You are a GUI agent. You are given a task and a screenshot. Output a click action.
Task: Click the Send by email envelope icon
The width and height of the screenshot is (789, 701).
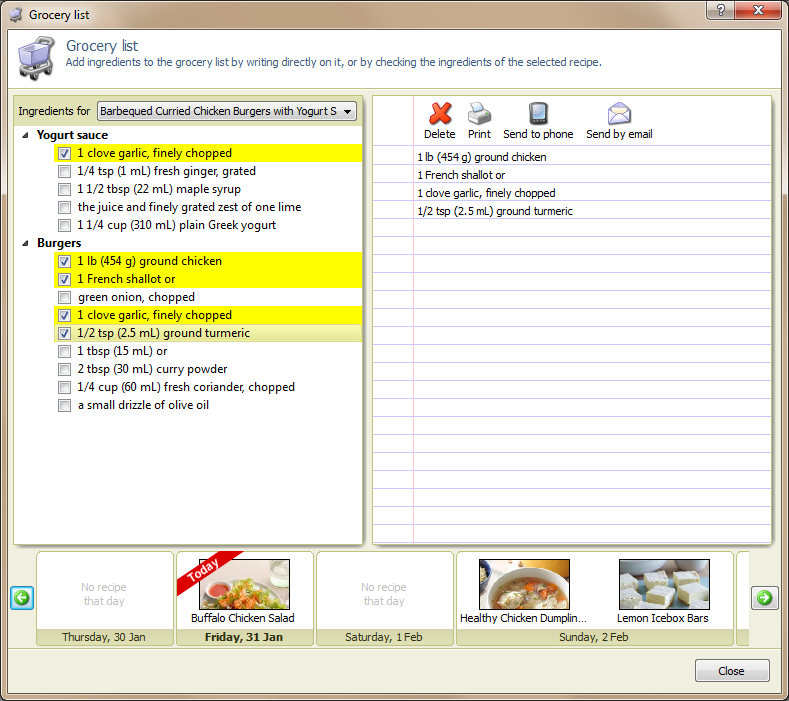(619, 113)
